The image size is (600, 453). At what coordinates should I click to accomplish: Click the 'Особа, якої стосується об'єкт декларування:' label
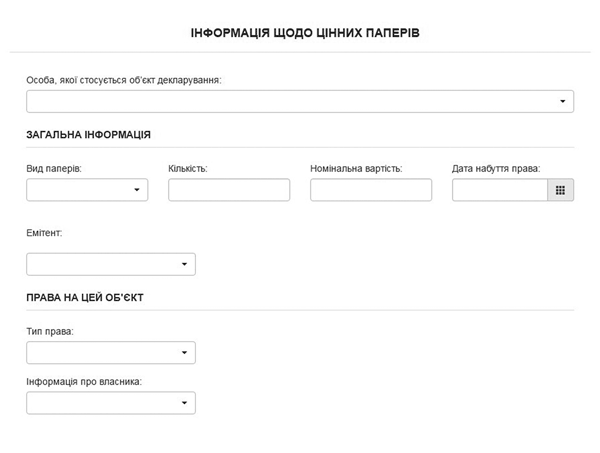tap(124, 79)
